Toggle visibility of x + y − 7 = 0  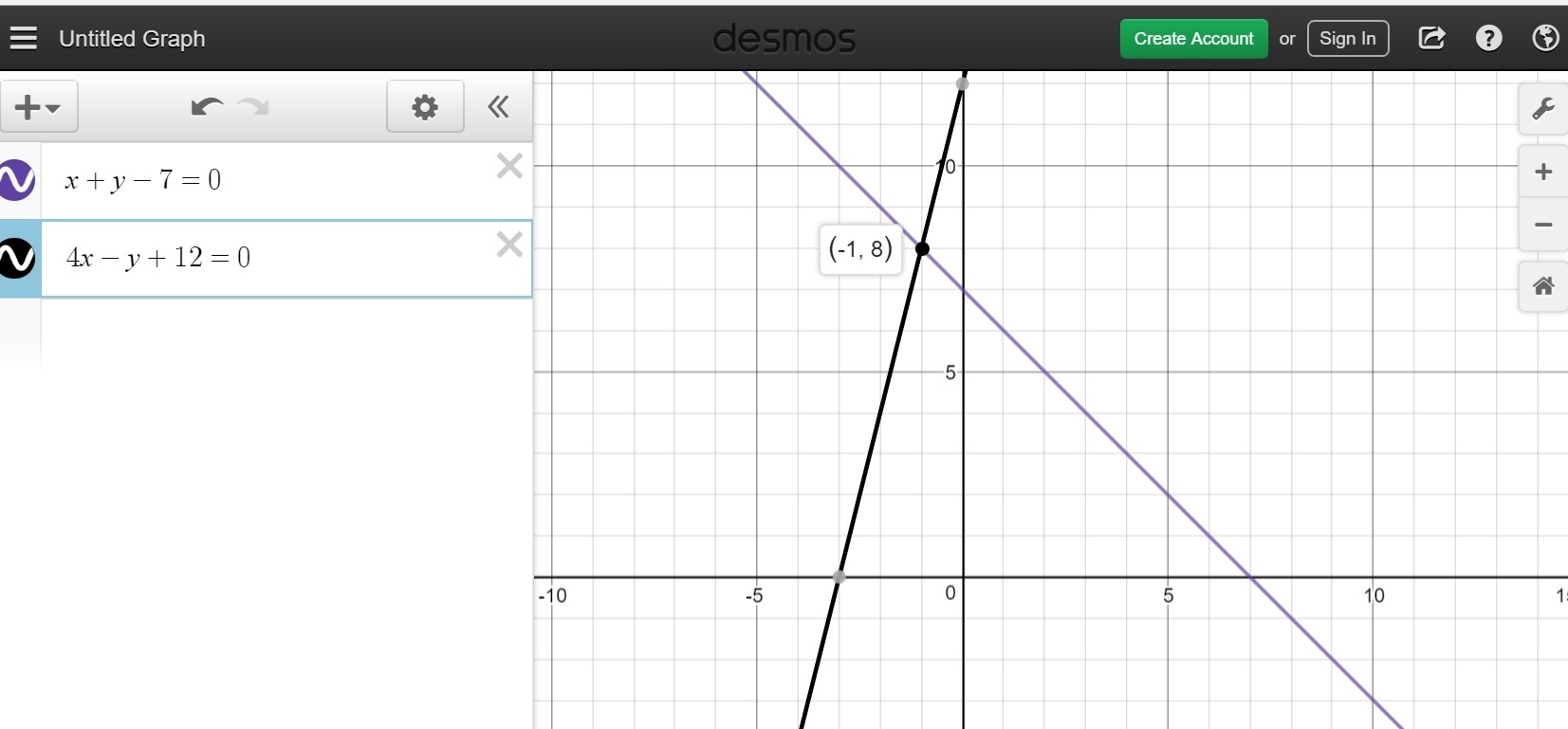[17, 180]
